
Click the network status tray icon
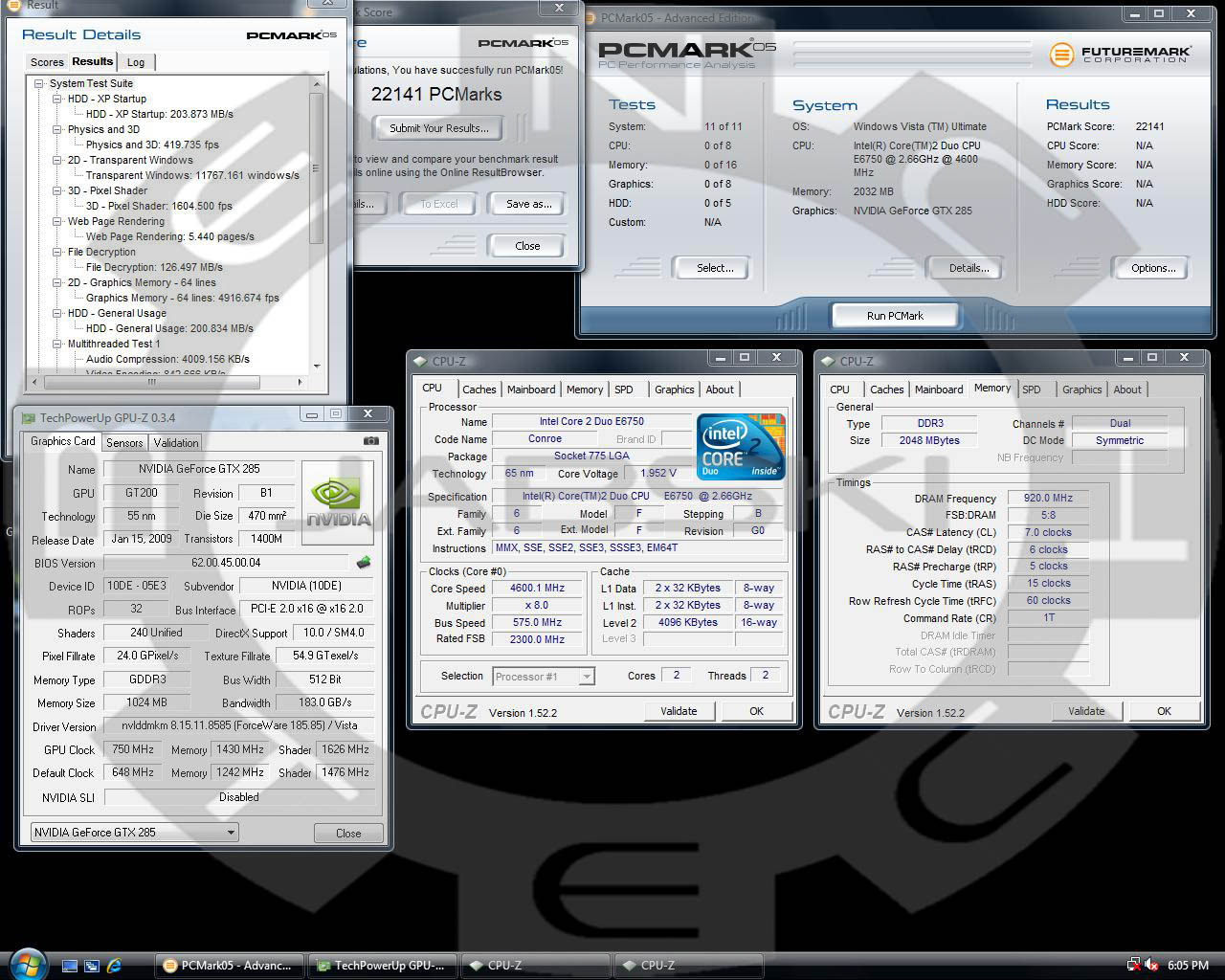pyautogui.click(x=1134, y=965)
